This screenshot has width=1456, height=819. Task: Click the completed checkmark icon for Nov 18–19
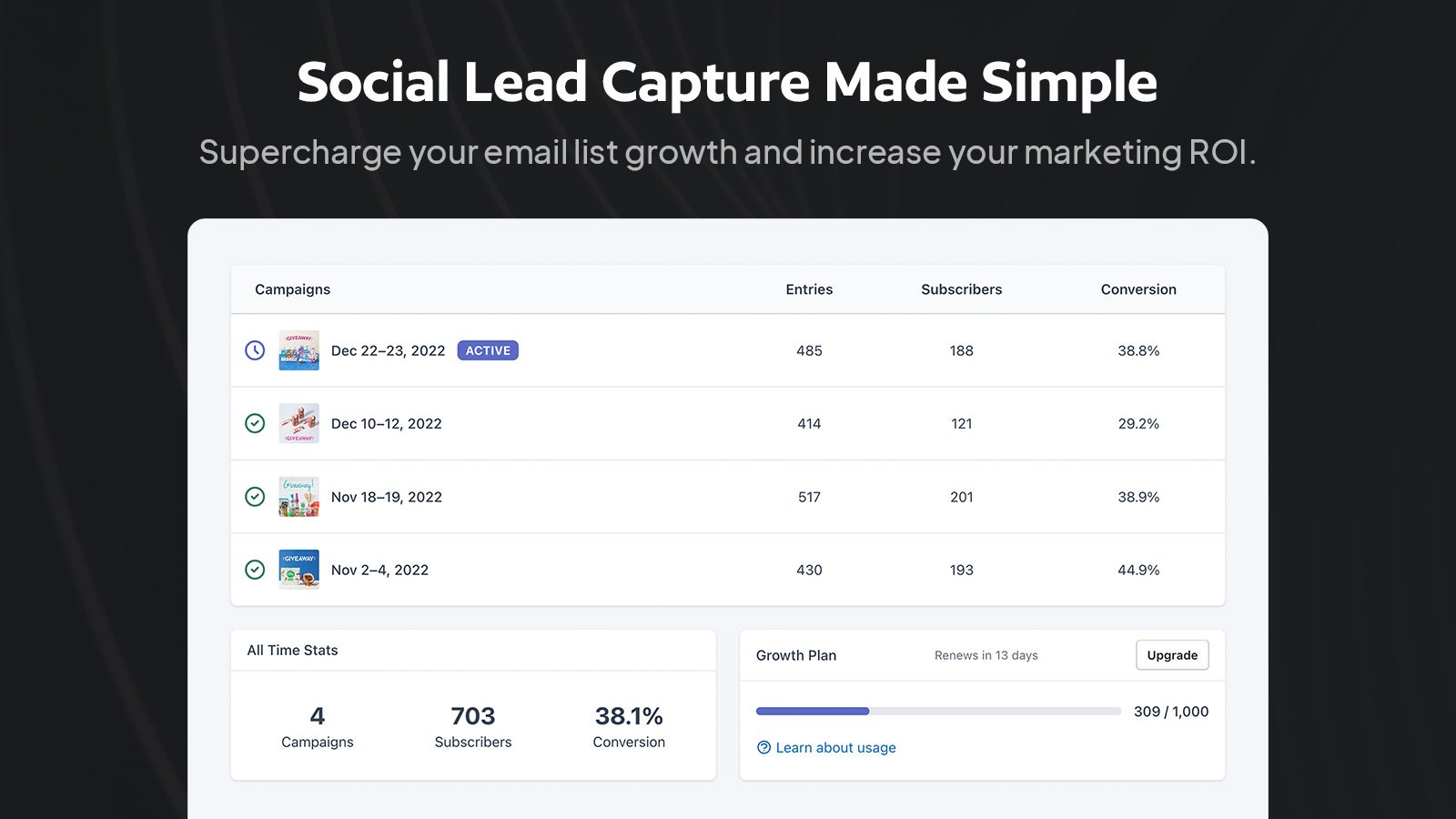(x=255, y=497)
